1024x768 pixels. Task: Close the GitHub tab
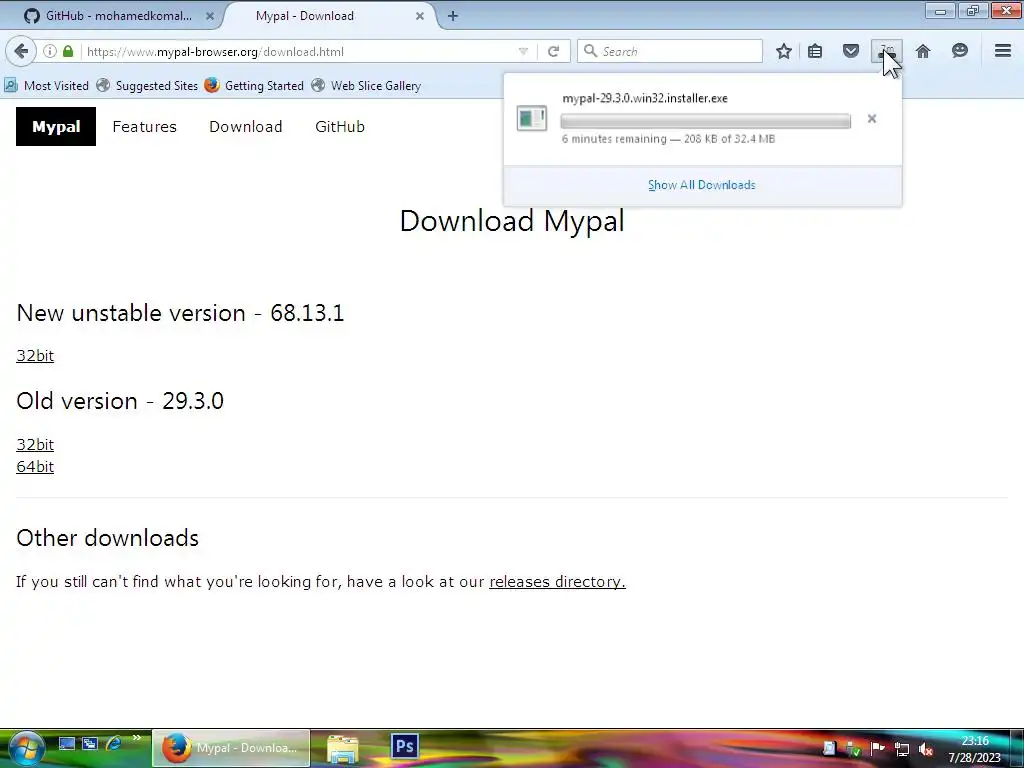[x=210, y=16]
